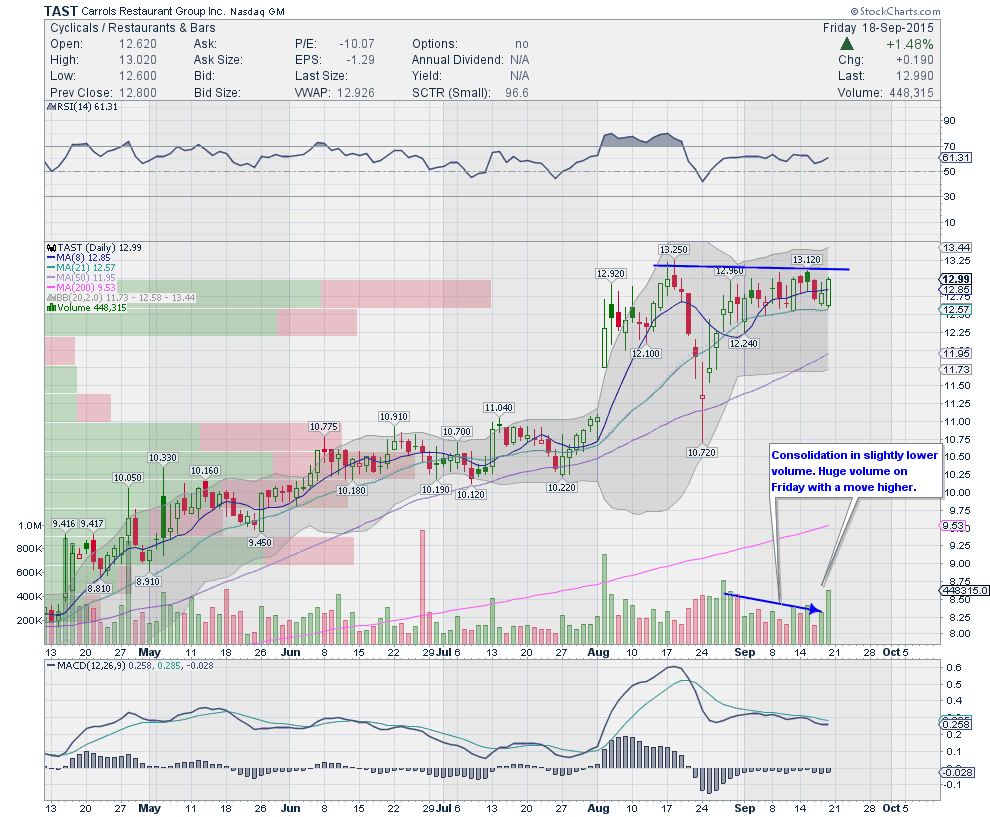This screenshot has height=817, width=990.
Task: Click the SCTR (Small) value 96.6
Action: [516, 93]
